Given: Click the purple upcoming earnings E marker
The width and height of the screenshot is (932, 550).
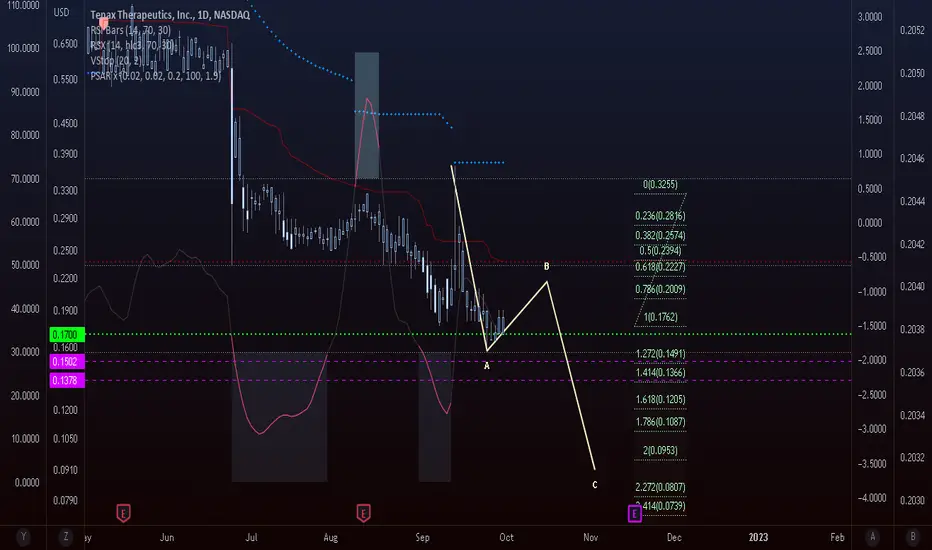Looking at the screenshot, I should click(x=634, y=514).
